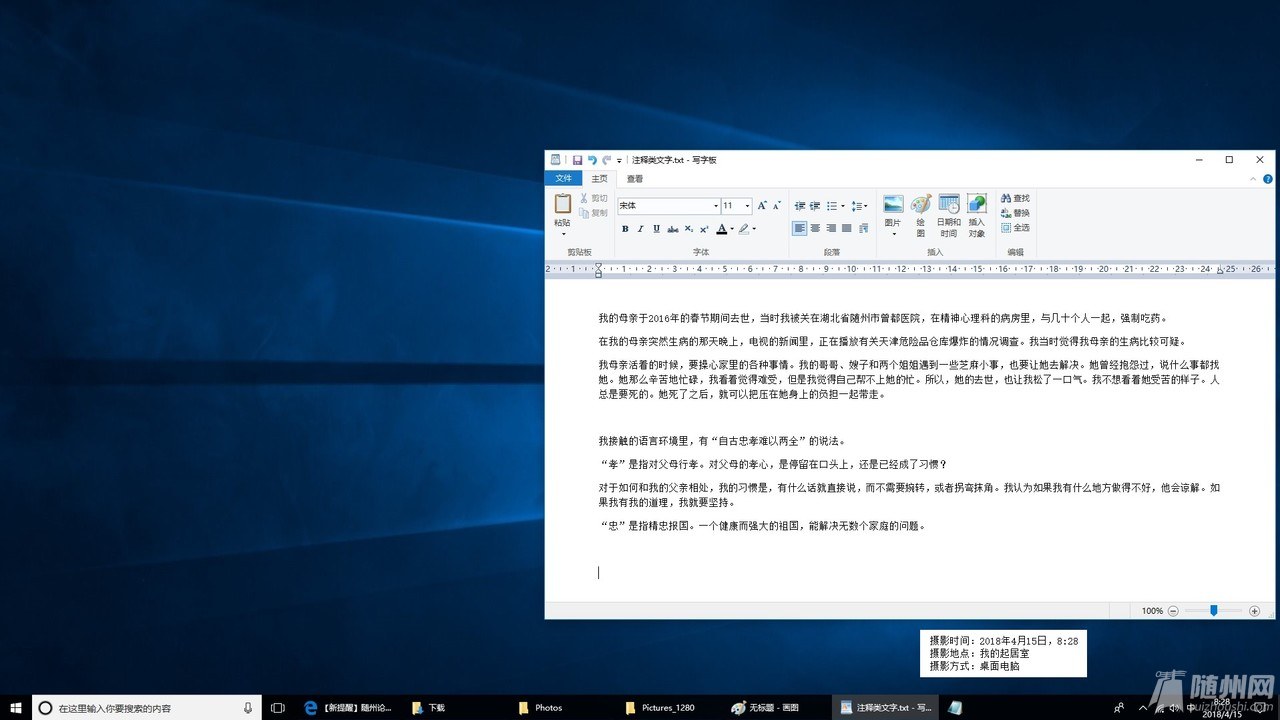Image resolution: width=1280 pixels, height=720 pixels.
Task: Click the zoom in plus button
Action: pos(1255,611)
